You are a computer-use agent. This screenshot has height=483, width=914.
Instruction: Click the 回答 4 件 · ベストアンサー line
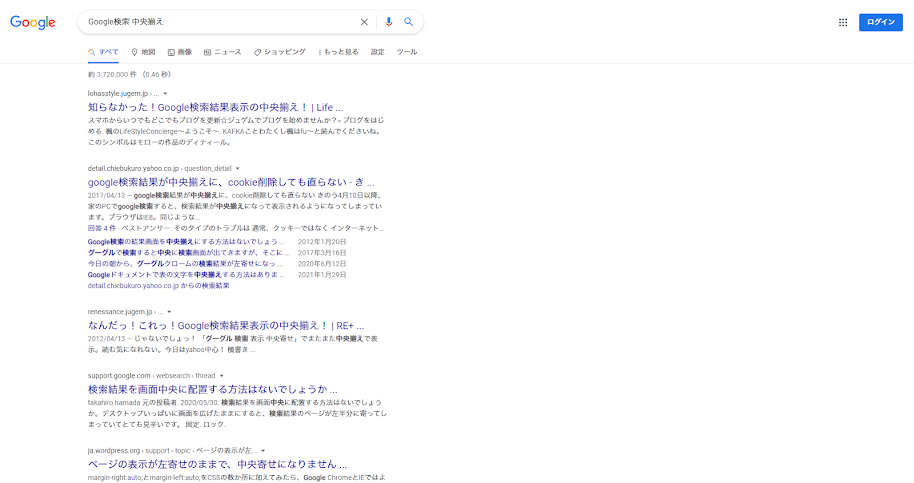pos(235,228)
